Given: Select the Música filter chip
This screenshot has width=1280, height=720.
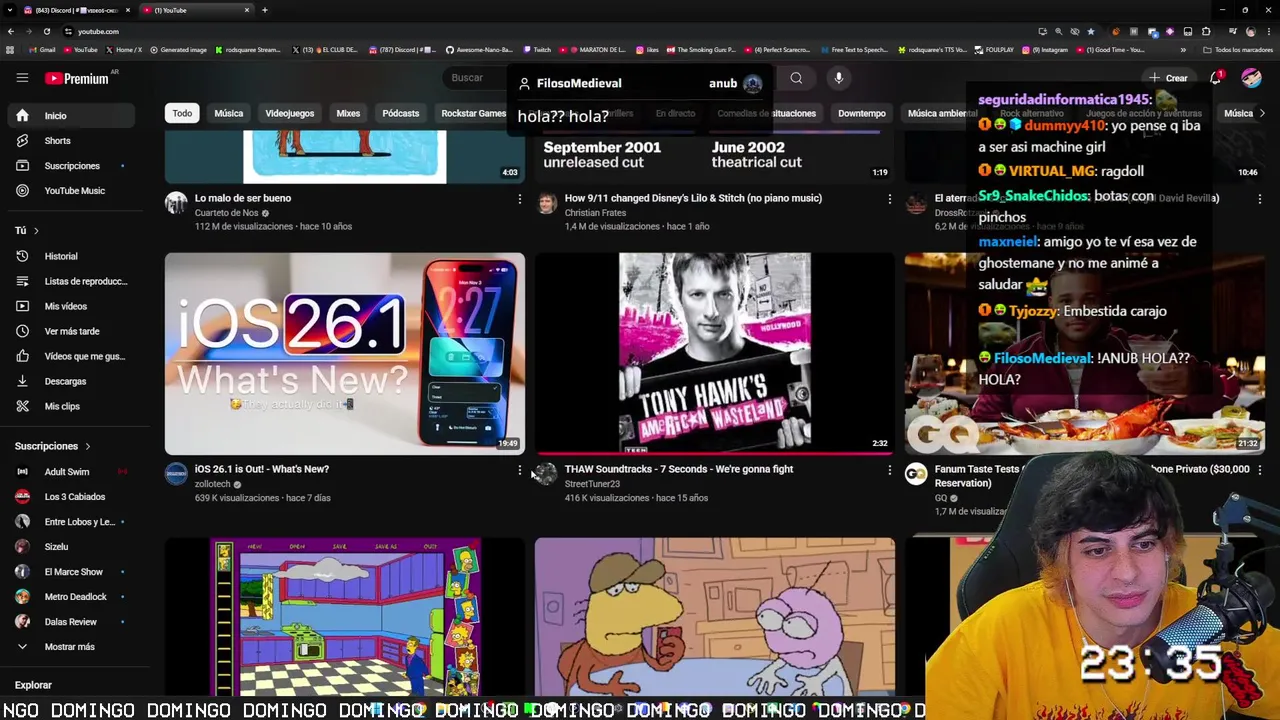Looking at the screenshot, I should (x=229, y=113).
